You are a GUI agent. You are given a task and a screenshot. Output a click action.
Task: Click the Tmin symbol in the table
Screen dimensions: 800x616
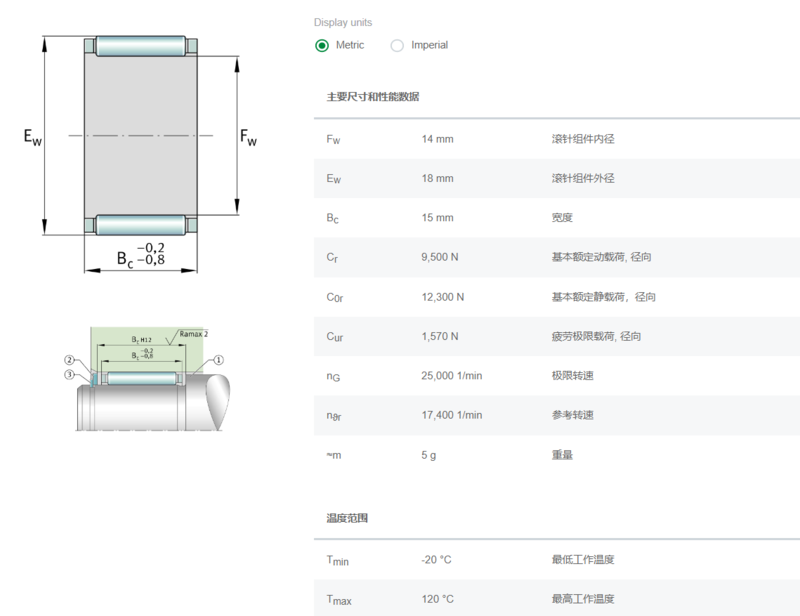338,560
